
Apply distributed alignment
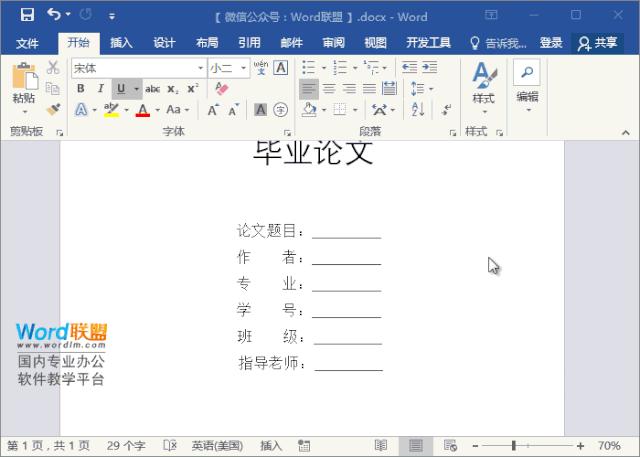389,88
